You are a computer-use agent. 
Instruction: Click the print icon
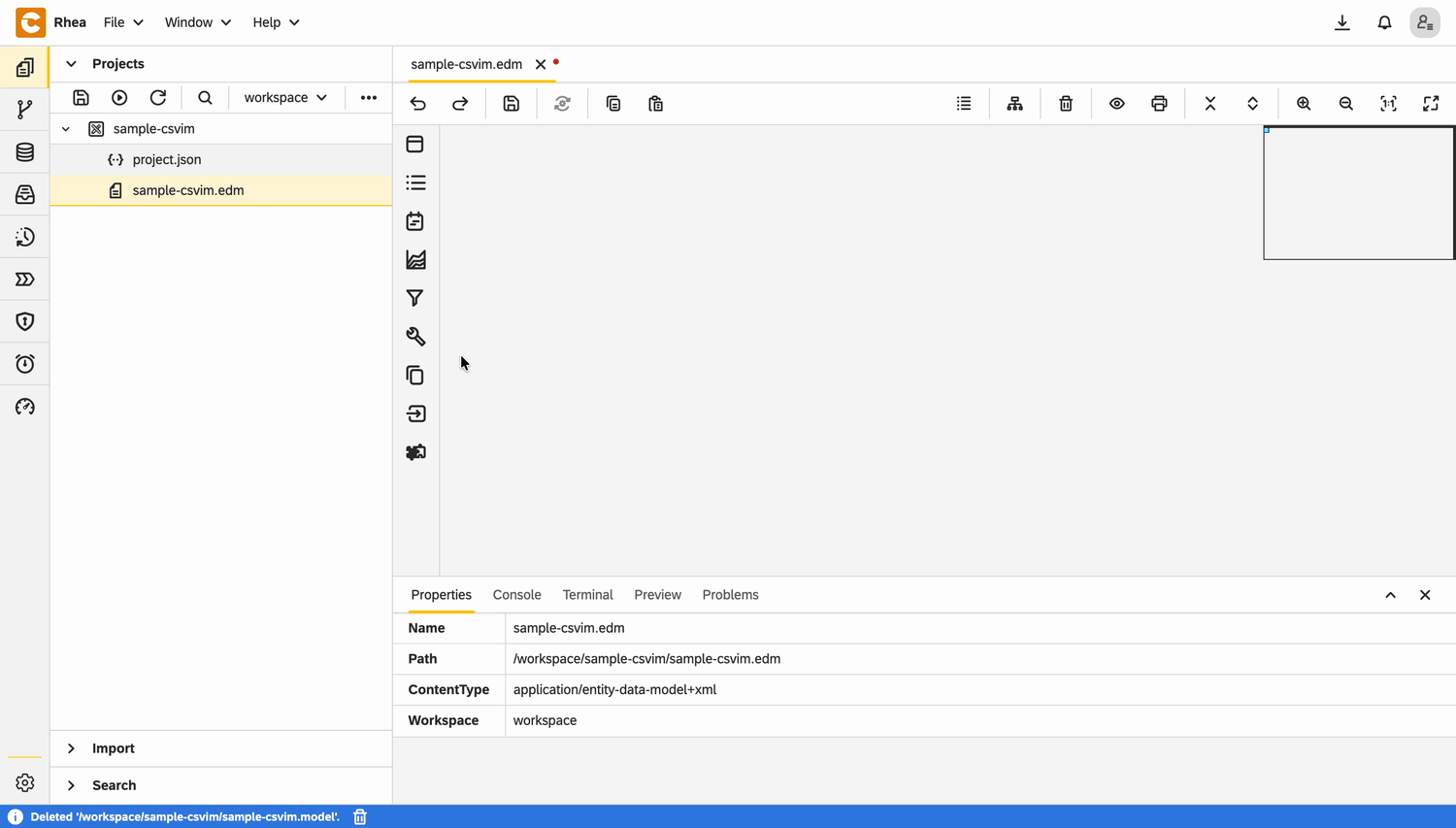[1159, 104]
